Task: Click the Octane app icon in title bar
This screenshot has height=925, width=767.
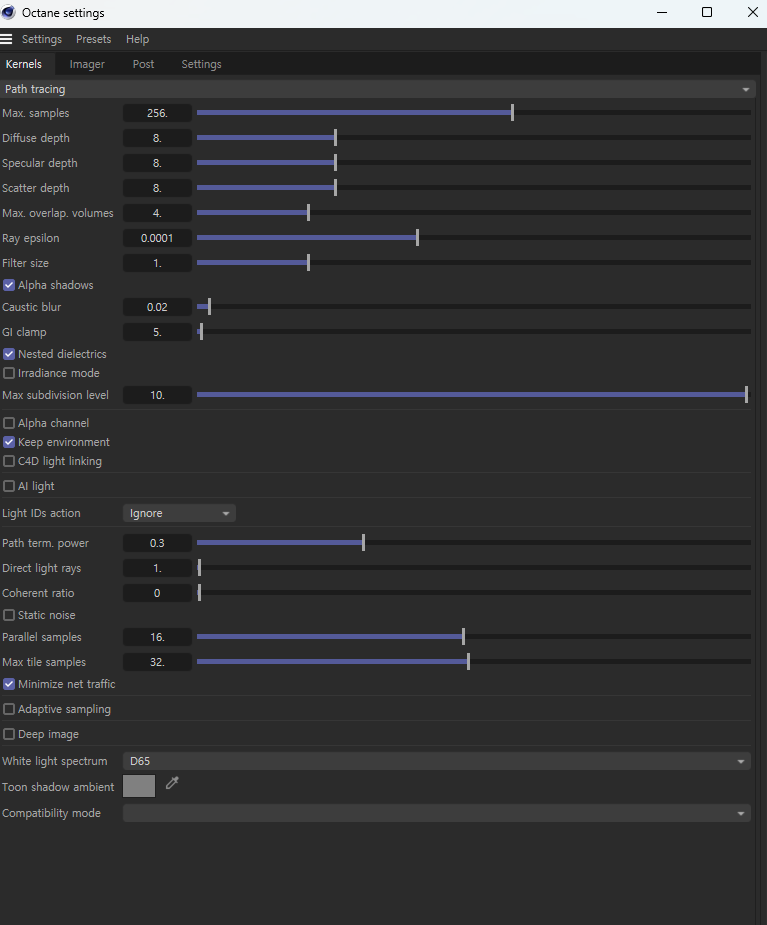Action: 8,12
